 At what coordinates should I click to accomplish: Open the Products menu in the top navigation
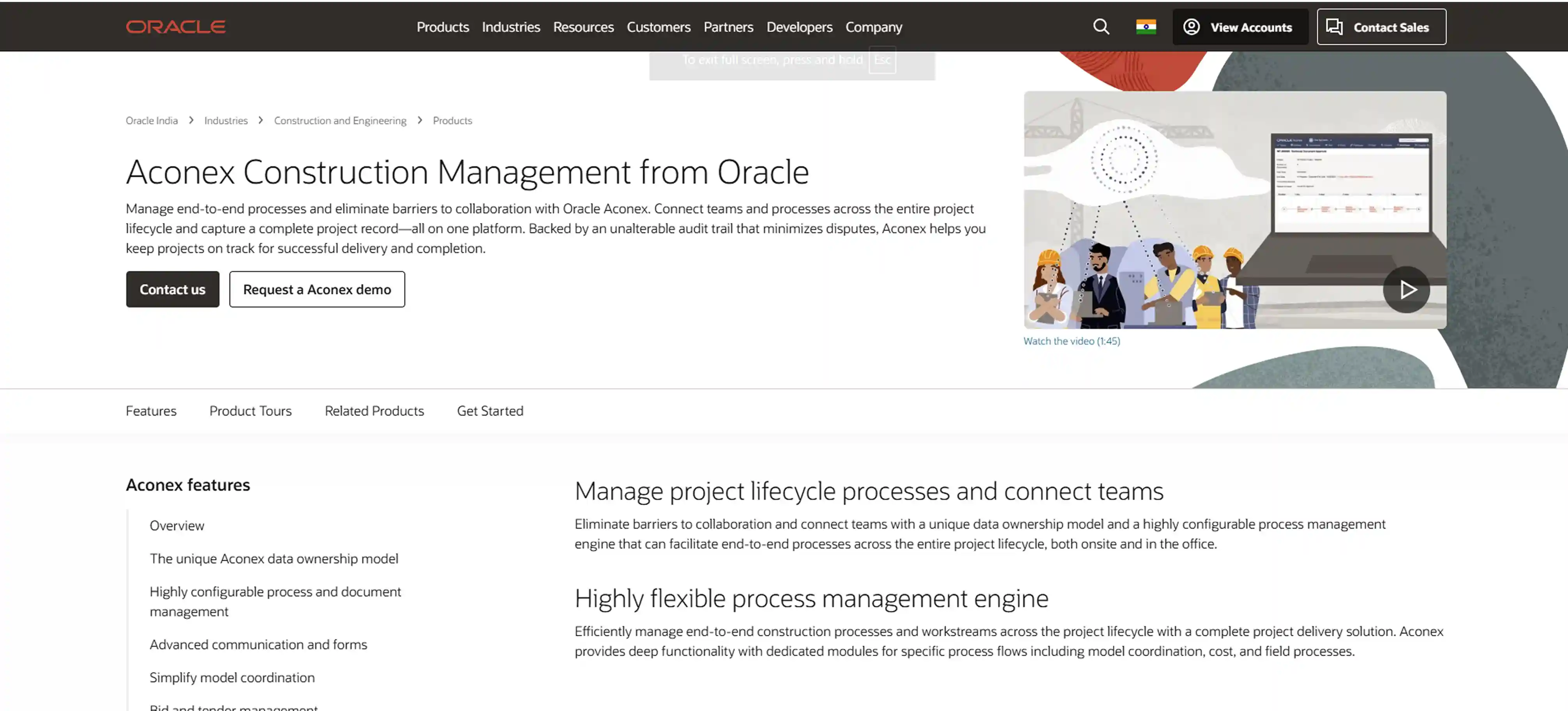coord(443,27)
